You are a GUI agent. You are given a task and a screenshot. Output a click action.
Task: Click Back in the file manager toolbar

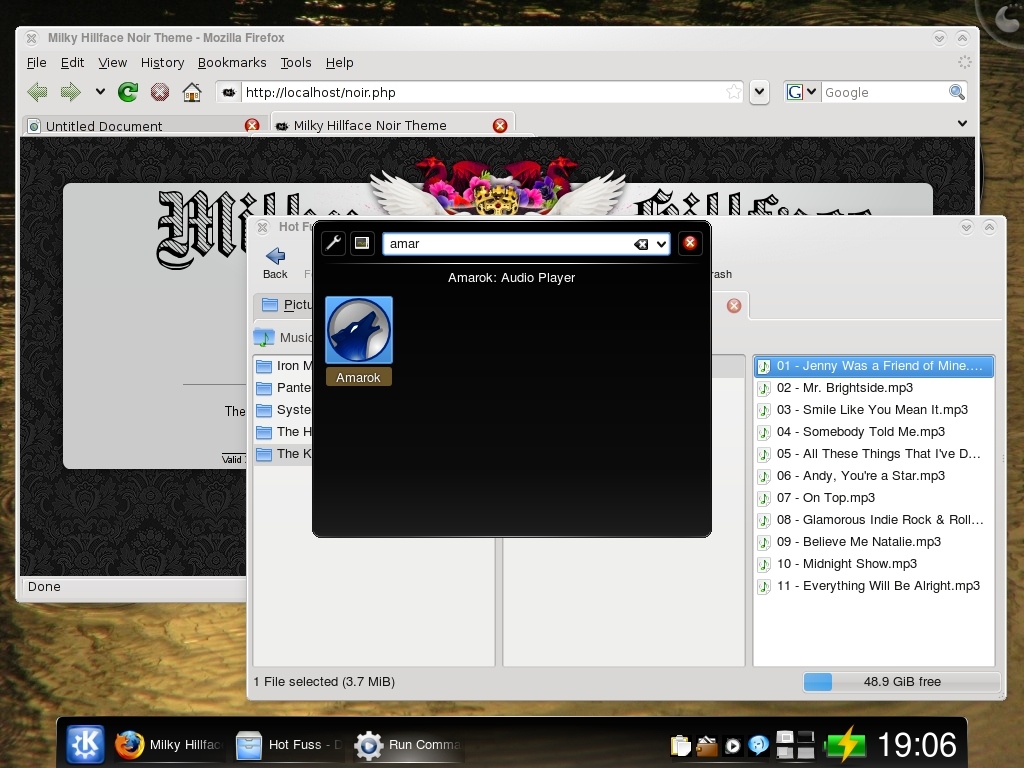click(x=275, y=263)
